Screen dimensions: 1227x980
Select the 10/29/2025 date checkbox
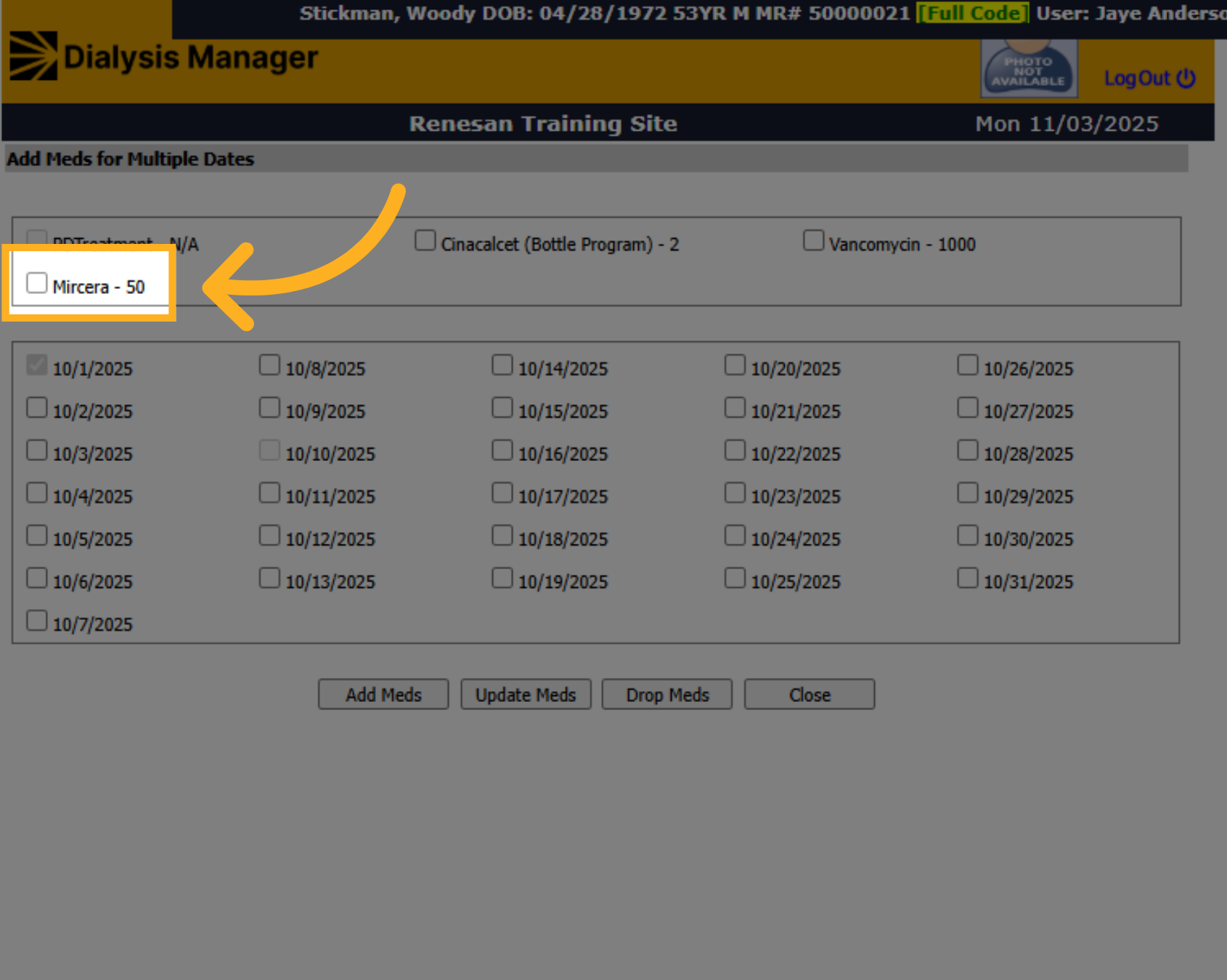pos(968,493)
